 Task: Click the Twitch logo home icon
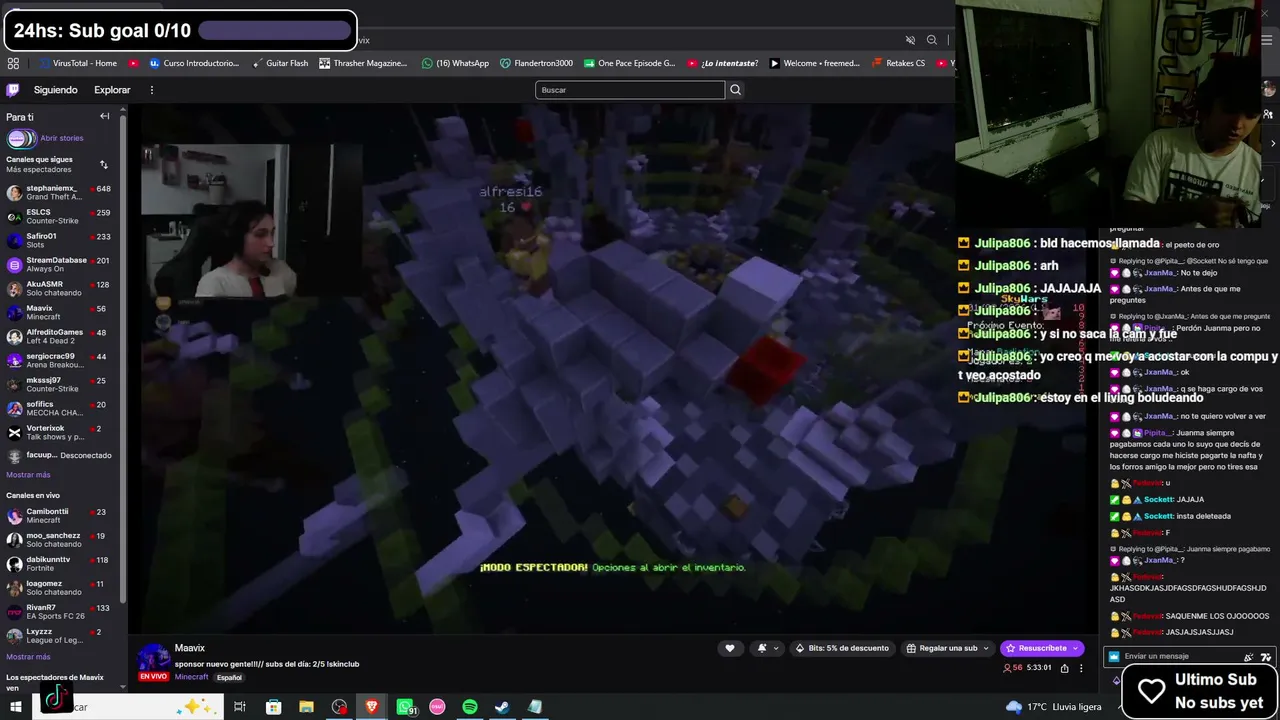pyautogui.click(x=13, y=90)
